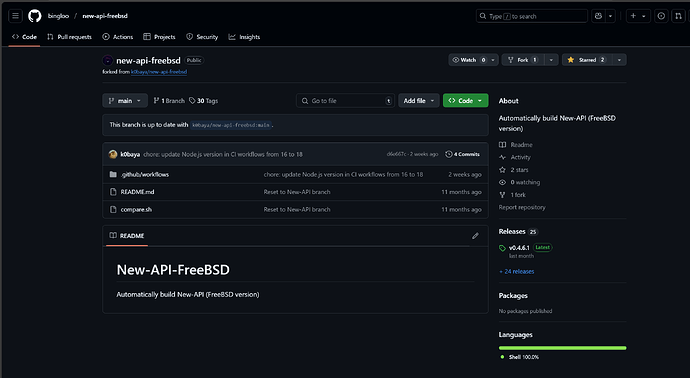Image resolution: width=690 pixels, height=378 pixels.
Task: Open the d6e667c commit hash link
Action: point(396,154)
